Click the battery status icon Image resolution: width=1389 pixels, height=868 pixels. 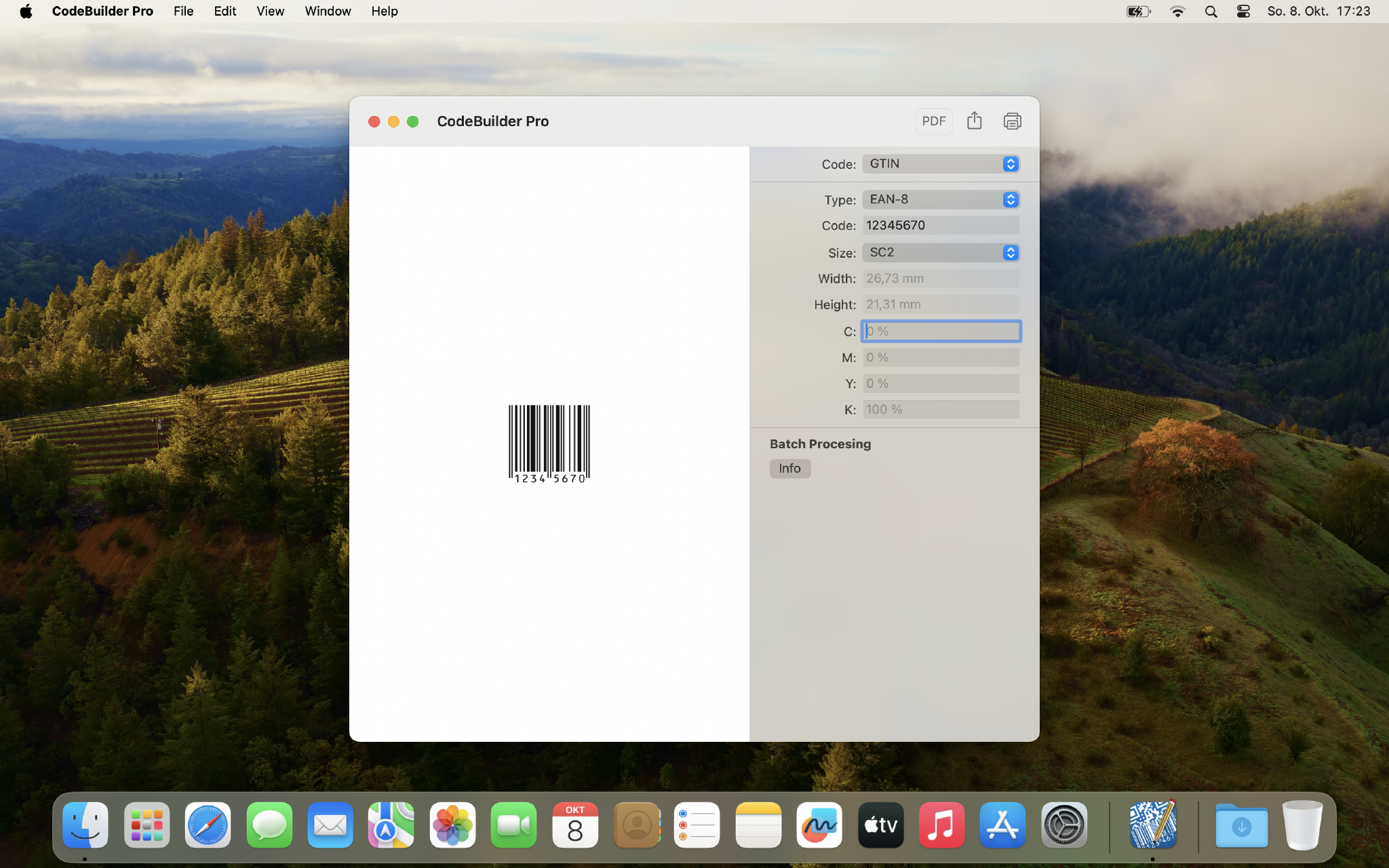[1138, 12]
